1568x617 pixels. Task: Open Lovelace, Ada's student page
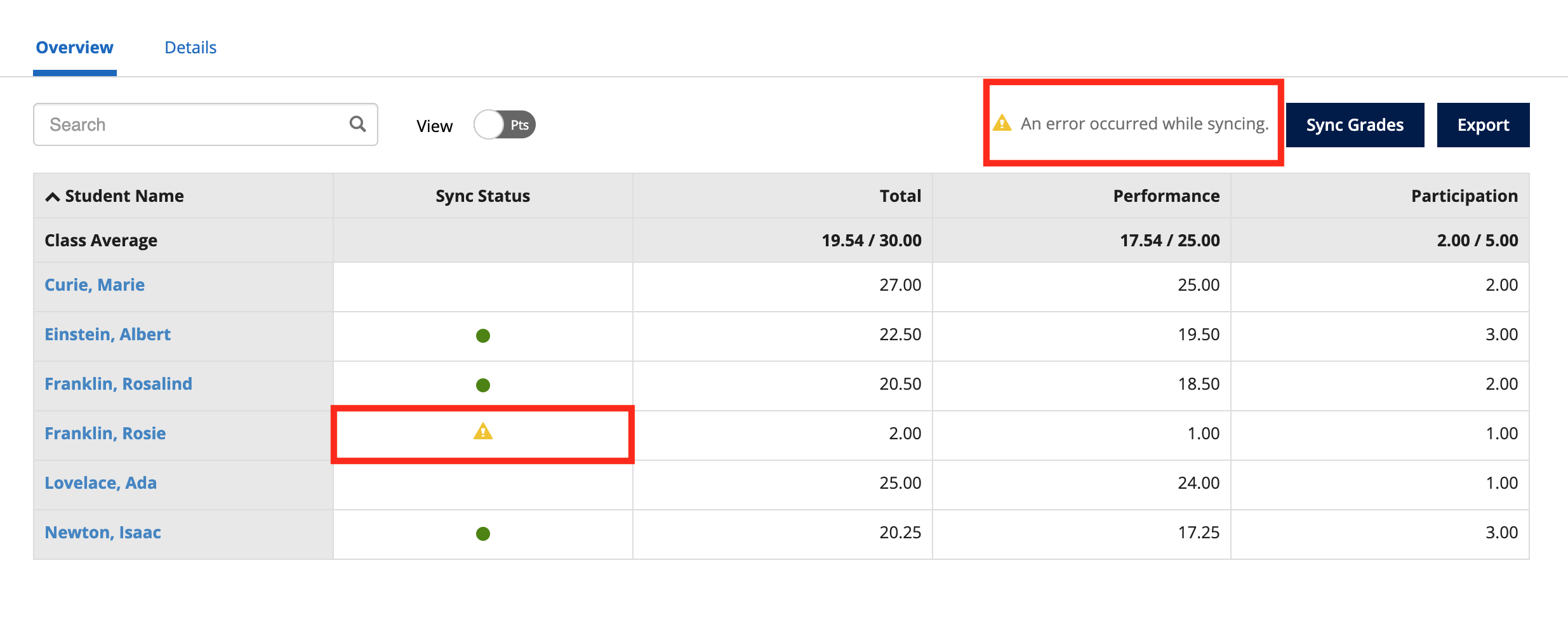[x=100, y=483]
